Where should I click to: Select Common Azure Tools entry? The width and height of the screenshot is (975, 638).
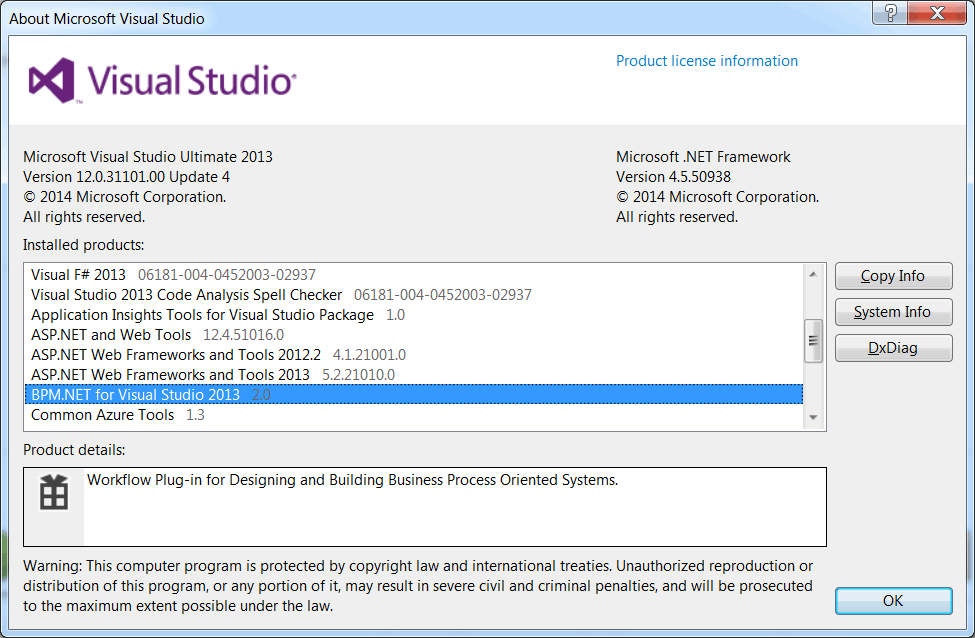pos(414,415)
